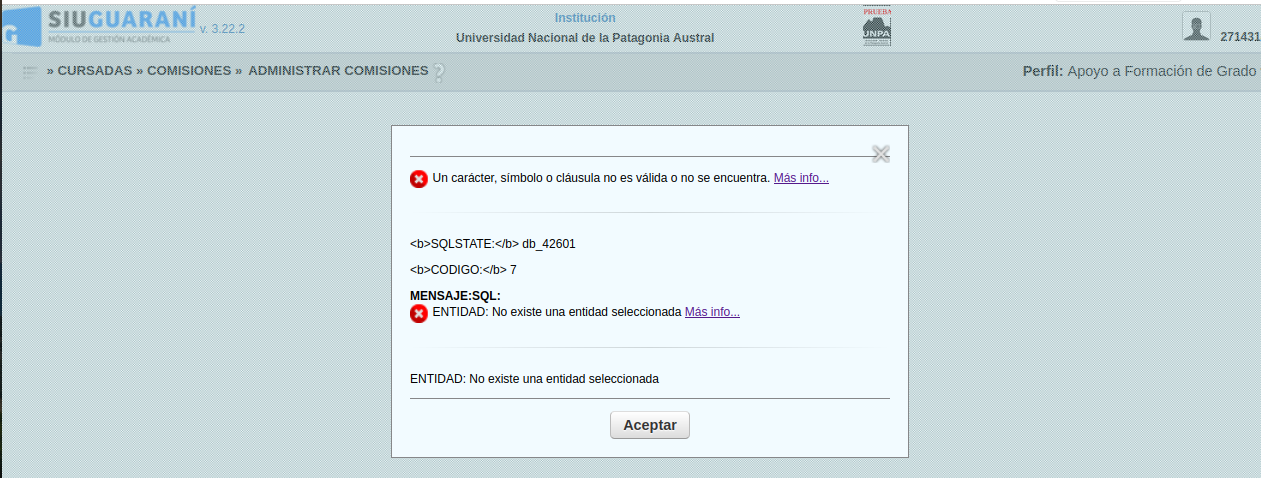Click the Universidad Nacional de la Patagonia Austral name
Viewport: 1261px width, 478px height.
coord(585,38)
